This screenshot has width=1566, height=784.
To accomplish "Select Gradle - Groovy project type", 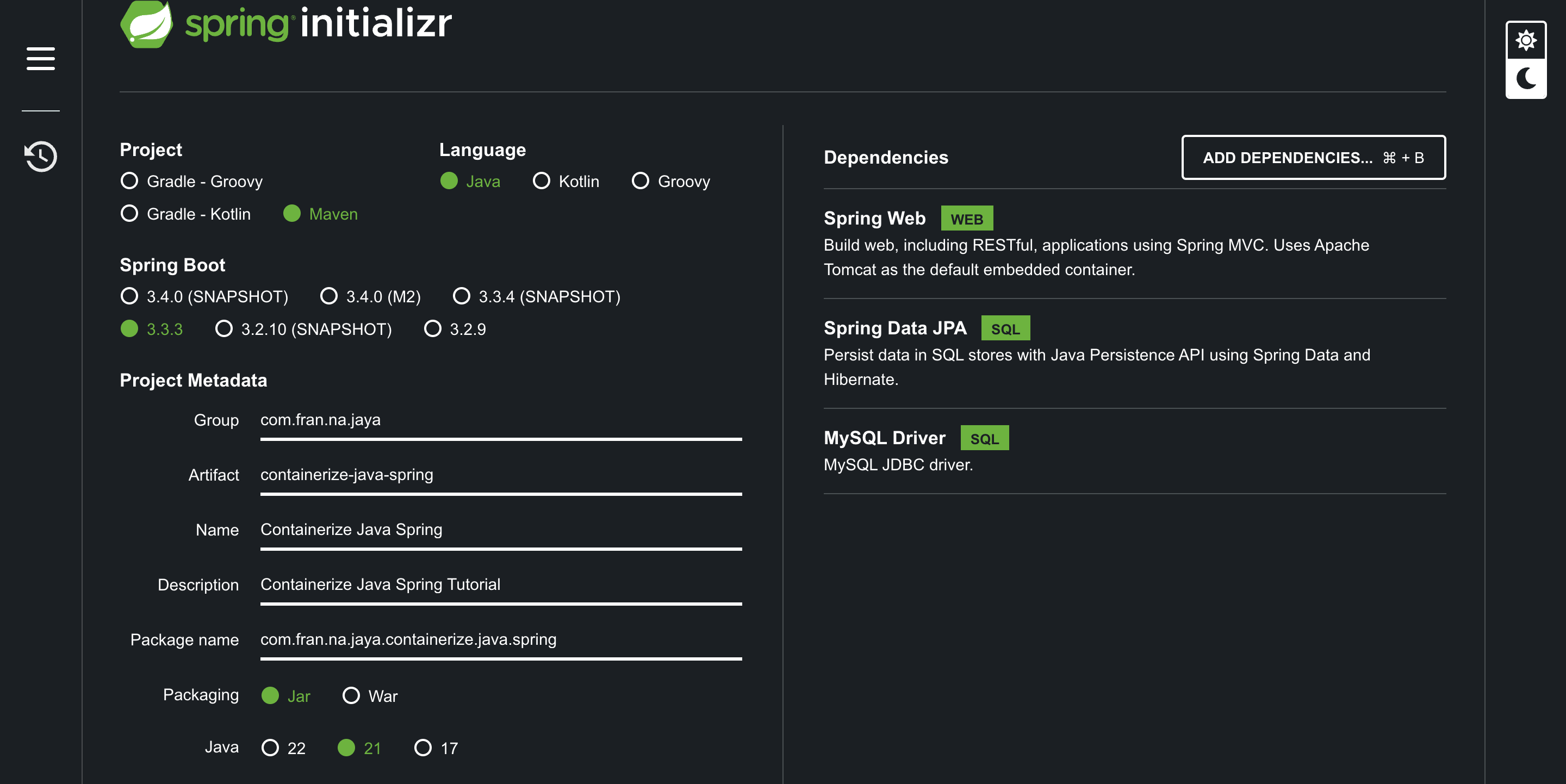I will (191, 181).
